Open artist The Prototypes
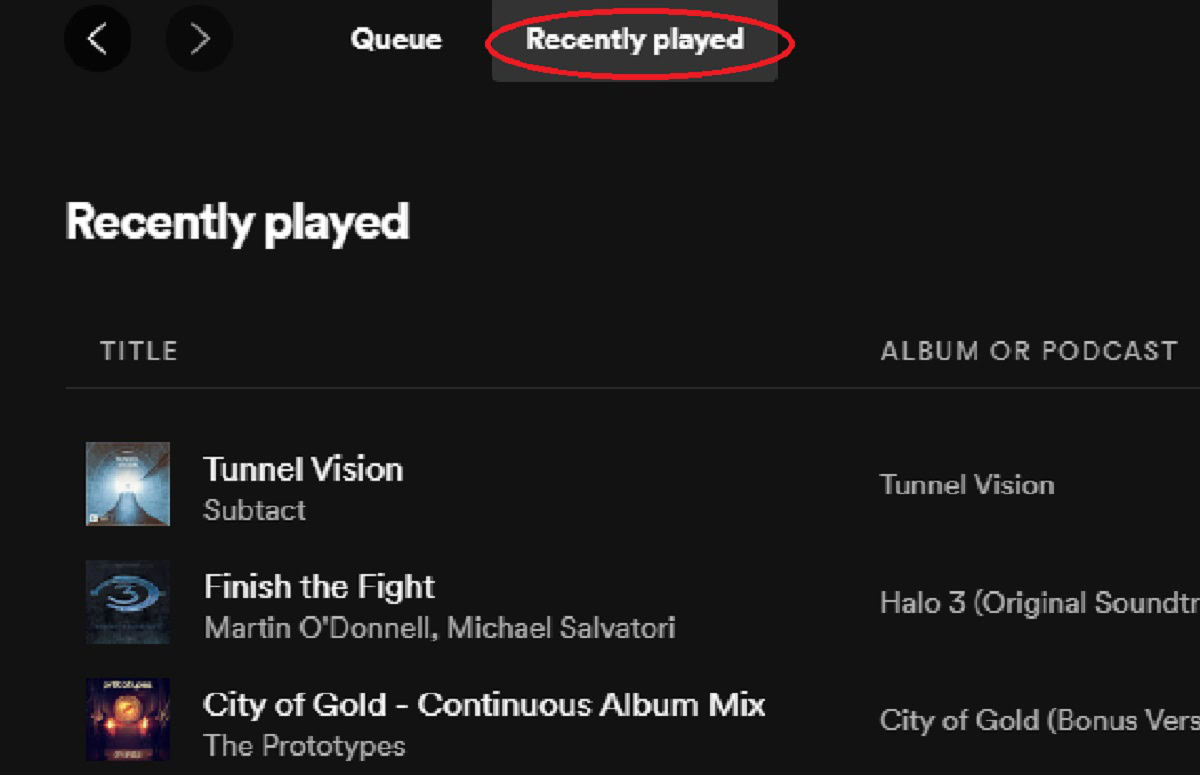Image resolution: width=1200 pixels, height=775 pixels. click(x=304, y=746)
